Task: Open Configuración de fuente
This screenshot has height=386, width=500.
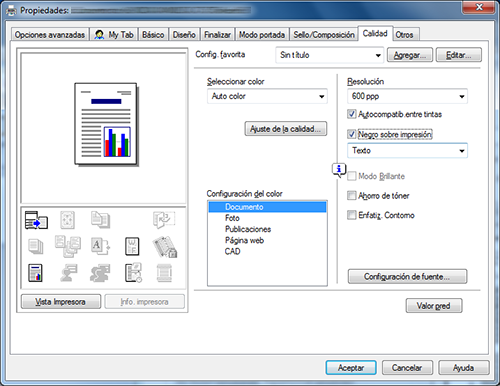Action: 407,277
